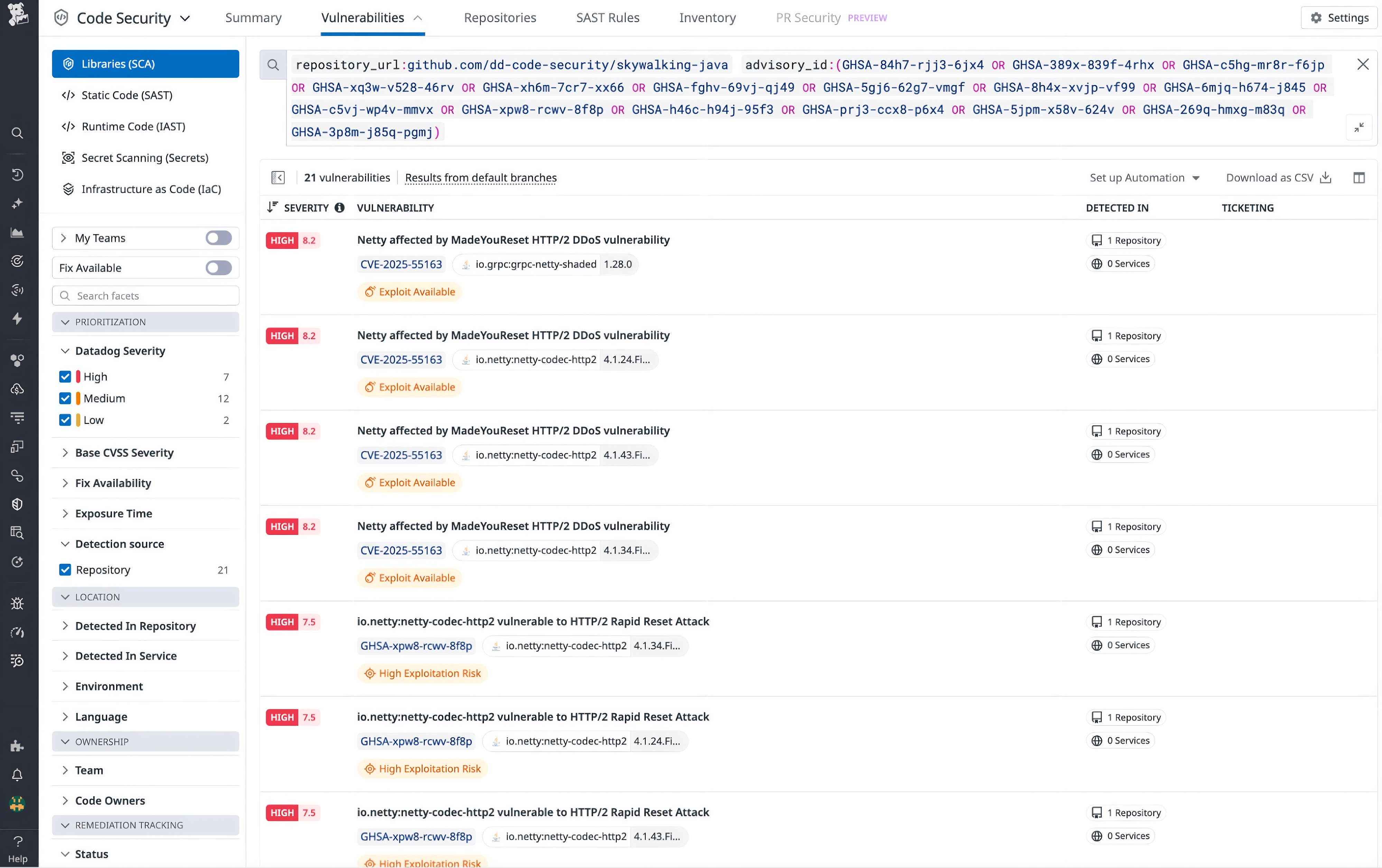The height and width of the screenshot is (868, 1382).
Task: Open the notifications bell icon
Action: click(17, 774)
